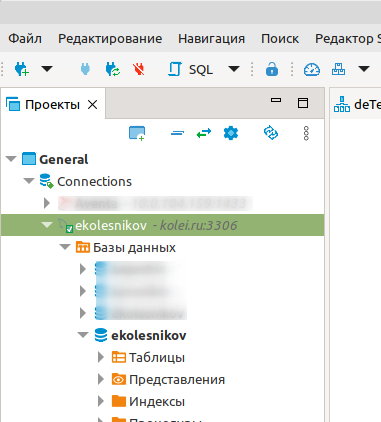Select the Индексы folder
Viewport: 381px width, 422px height.
click(157, 402)
